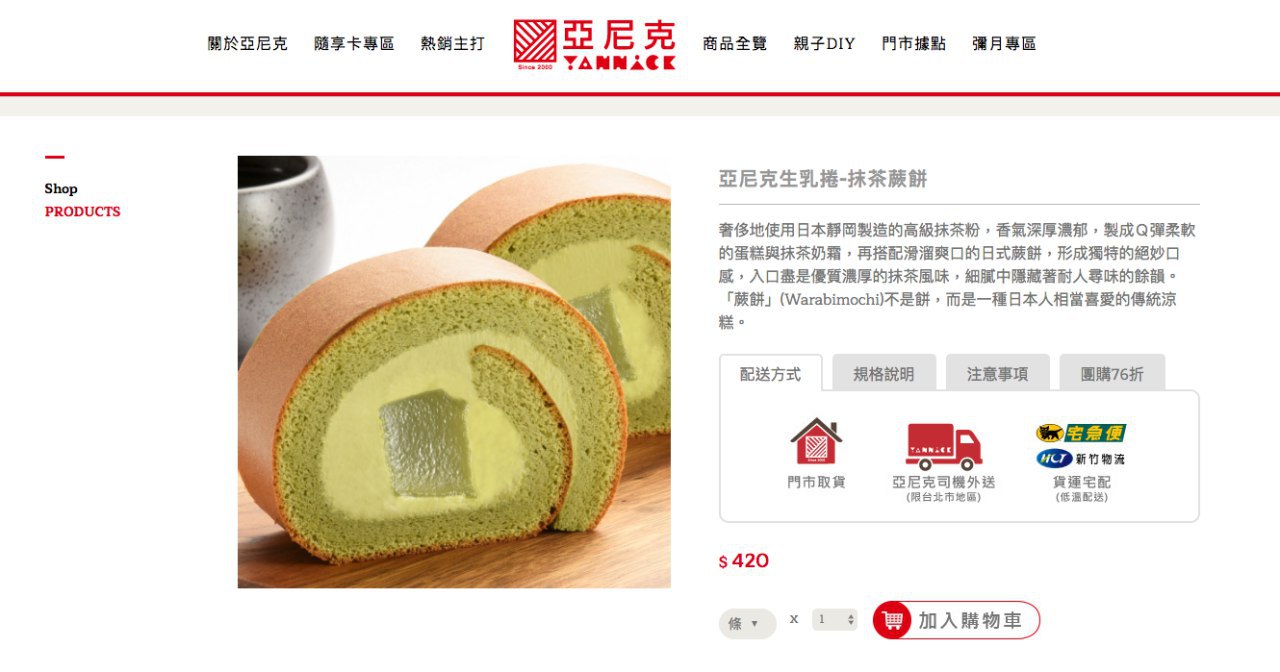
Task: Switch to the 注意事項 tab
Action: coord(997,374)
